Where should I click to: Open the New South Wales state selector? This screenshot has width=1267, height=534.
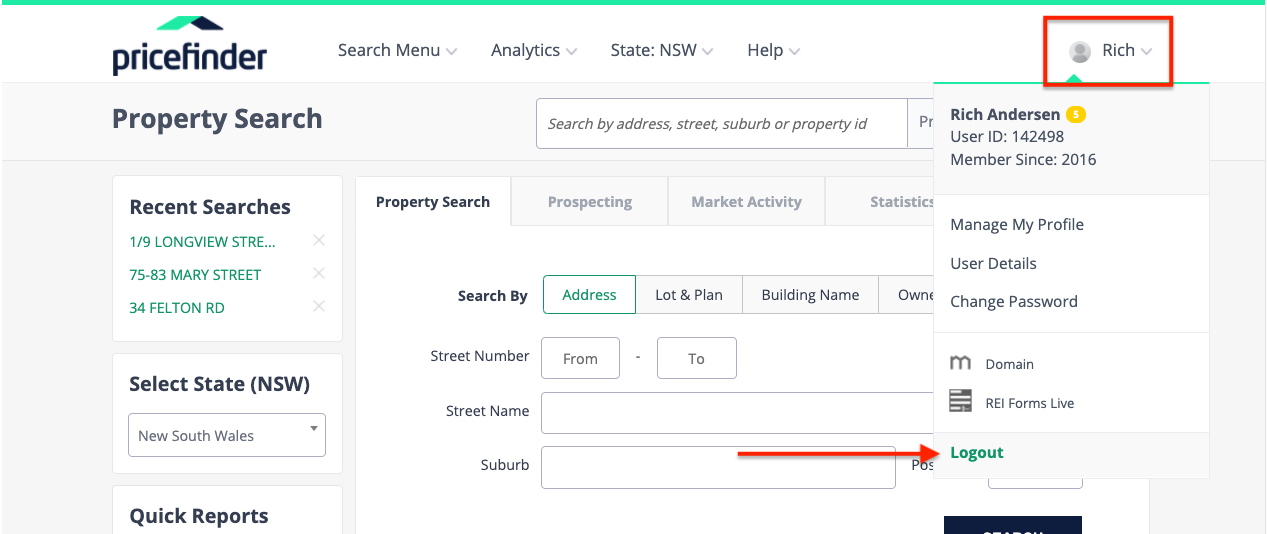click(227, 435)
